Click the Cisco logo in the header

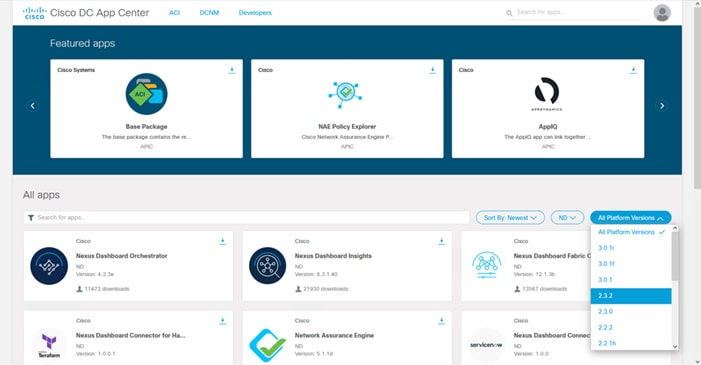[x=34, y=13]
